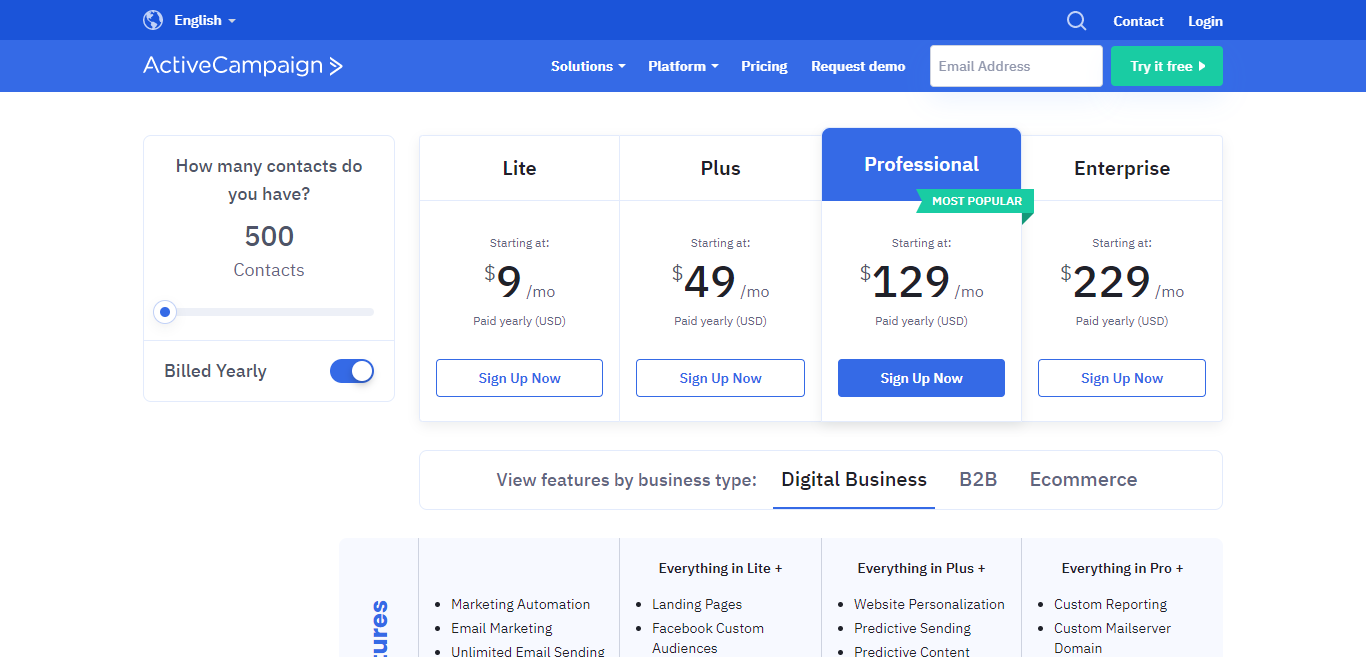Click the 500 contacts value
The width and height of the screenshot is (1366, 657).
pos(269,236)
